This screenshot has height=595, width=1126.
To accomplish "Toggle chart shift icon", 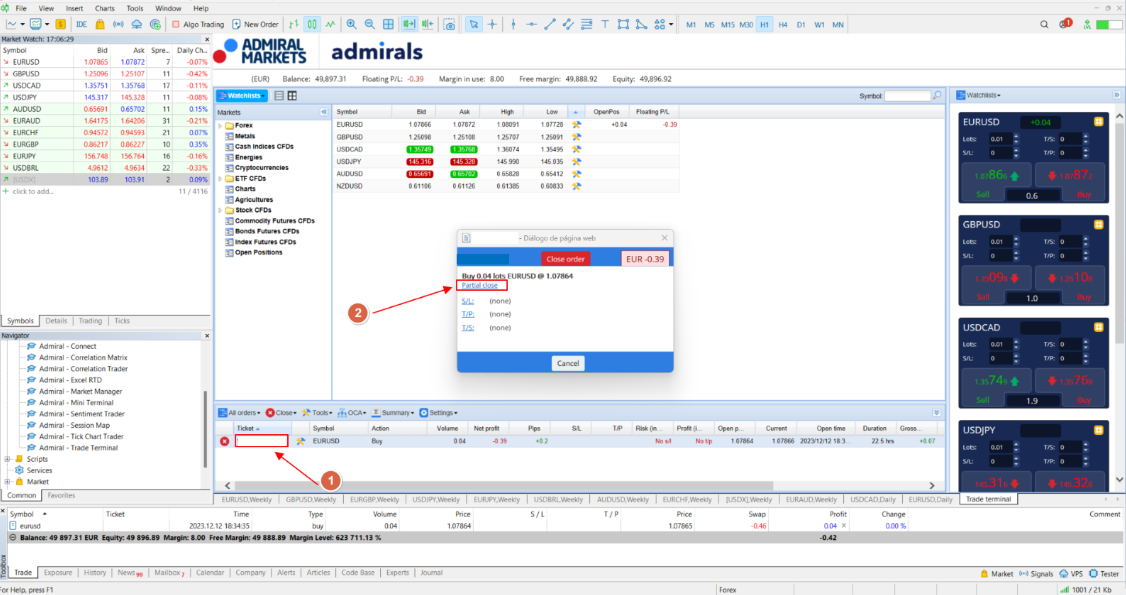I will (427, 24).
